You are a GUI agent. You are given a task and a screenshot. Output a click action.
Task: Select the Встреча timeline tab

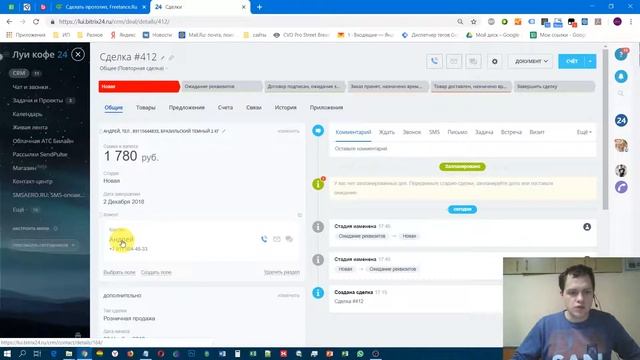point(511,132)
